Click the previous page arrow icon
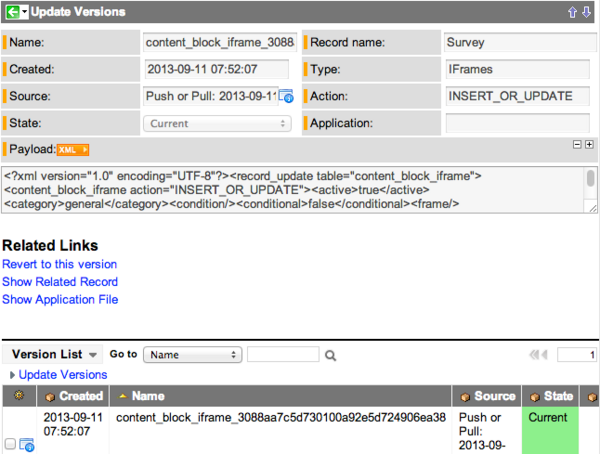Screen dimensions: 600x454 [545, 355]
